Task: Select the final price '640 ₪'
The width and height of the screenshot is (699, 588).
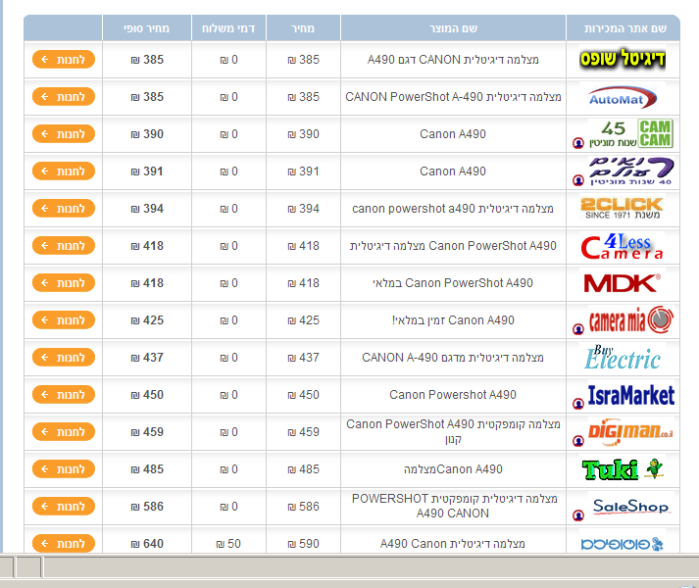Action: 147,544
